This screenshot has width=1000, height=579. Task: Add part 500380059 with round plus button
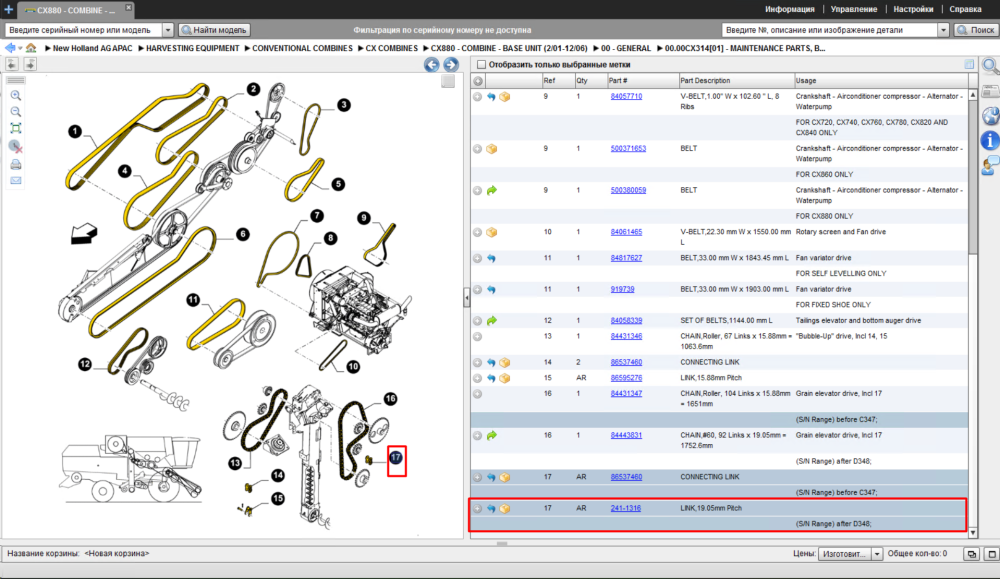[478, 191]
